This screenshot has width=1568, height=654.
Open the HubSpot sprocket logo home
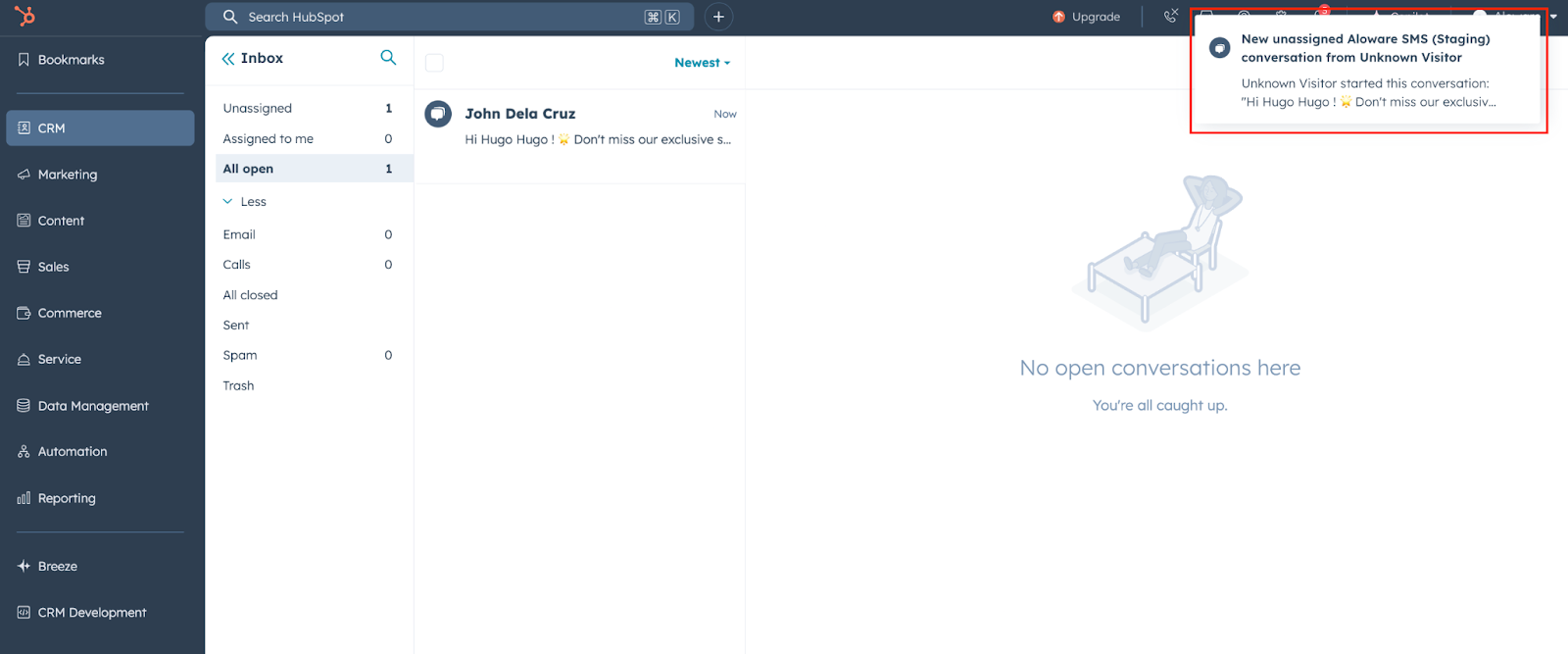[x=25, y=16]
